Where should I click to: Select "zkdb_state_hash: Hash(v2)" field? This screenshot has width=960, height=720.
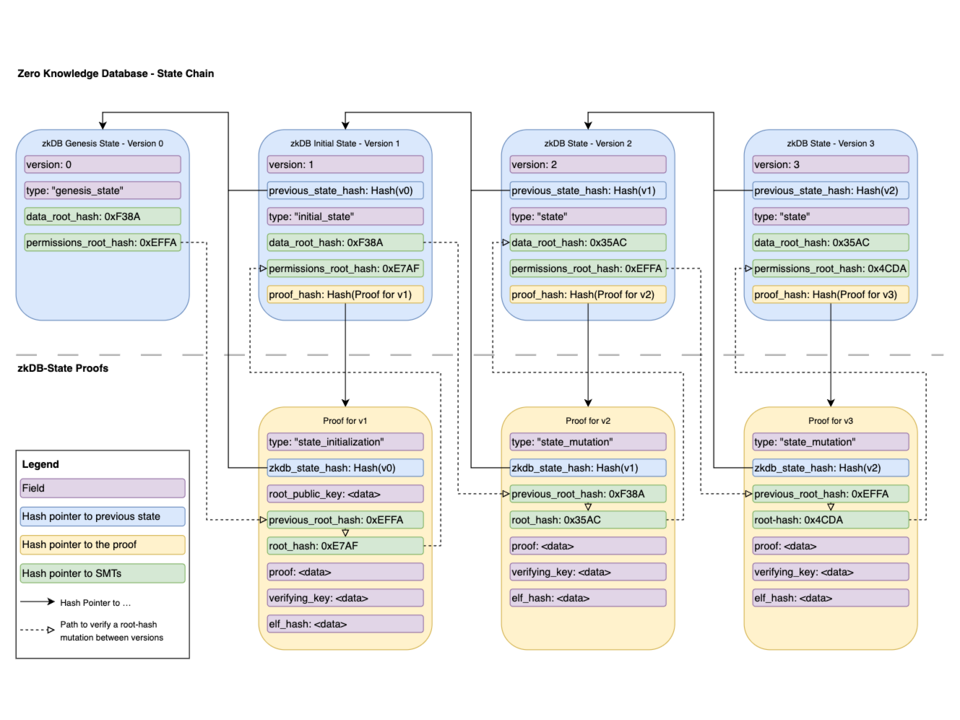[x=831, y=468]
